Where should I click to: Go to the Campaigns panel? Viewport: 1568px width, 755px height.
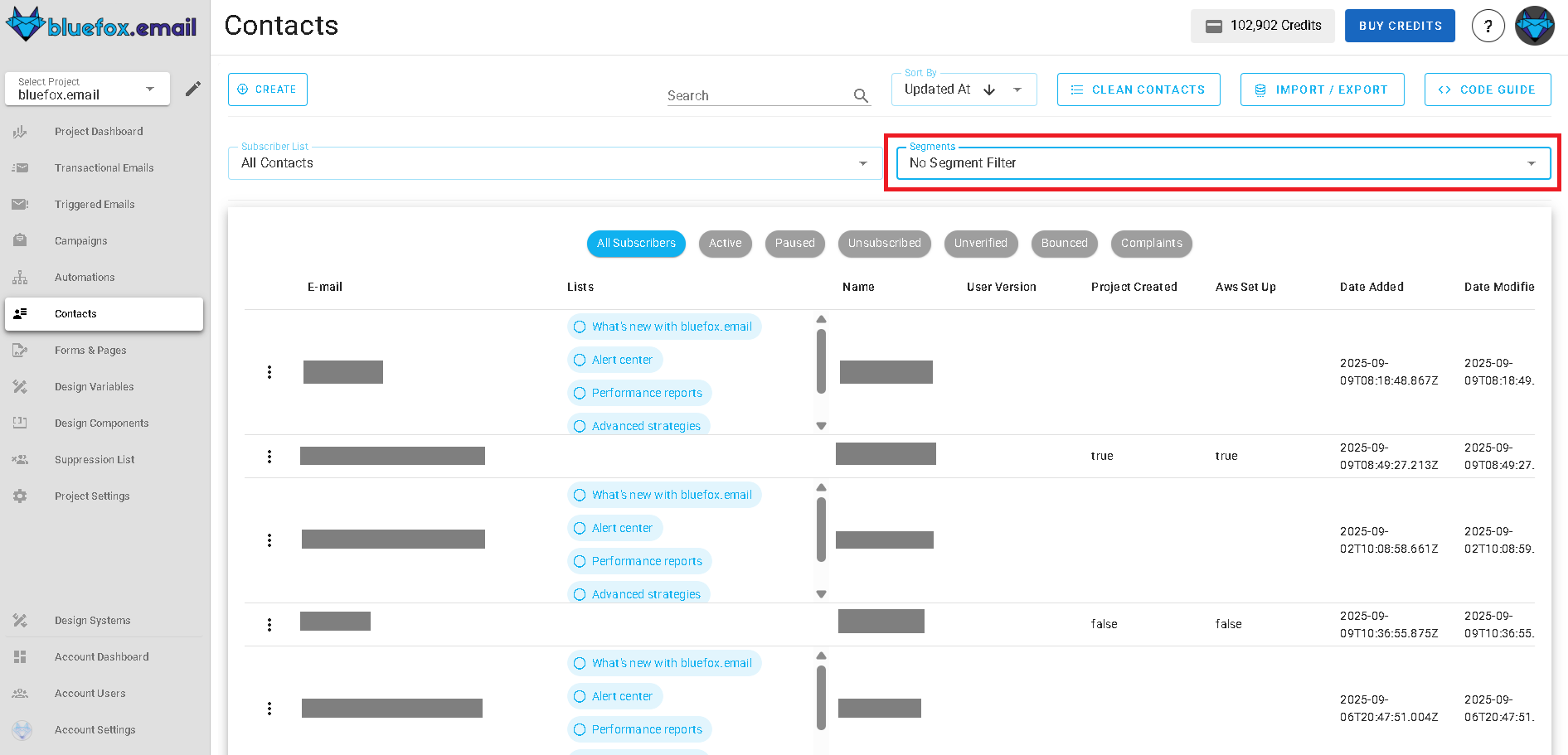point(80,240)
